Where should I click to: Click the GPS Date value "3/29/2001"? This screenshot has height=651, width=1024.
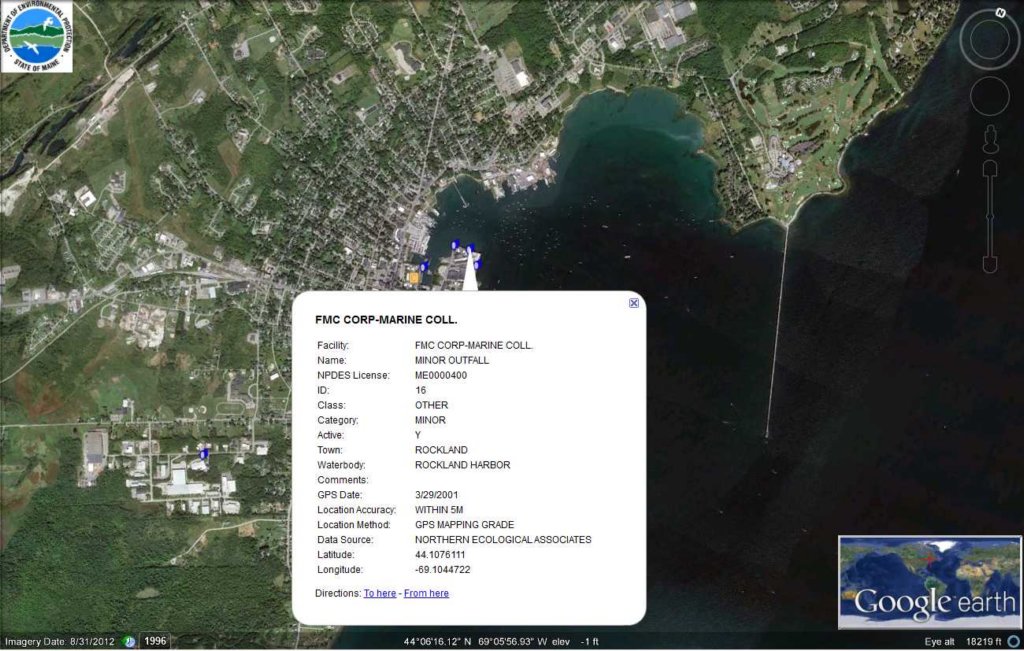pyautogui.click(x=436, y=495)
